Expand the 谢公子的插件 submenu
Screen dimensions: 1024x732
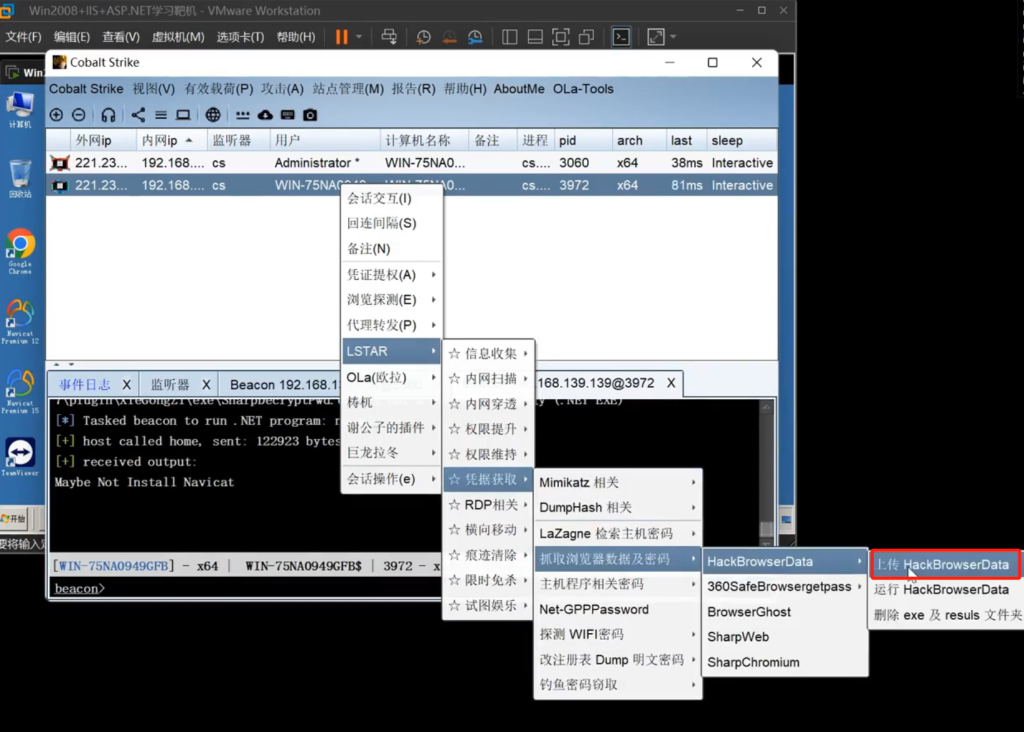pyautogui.click(x=392, y=428)
